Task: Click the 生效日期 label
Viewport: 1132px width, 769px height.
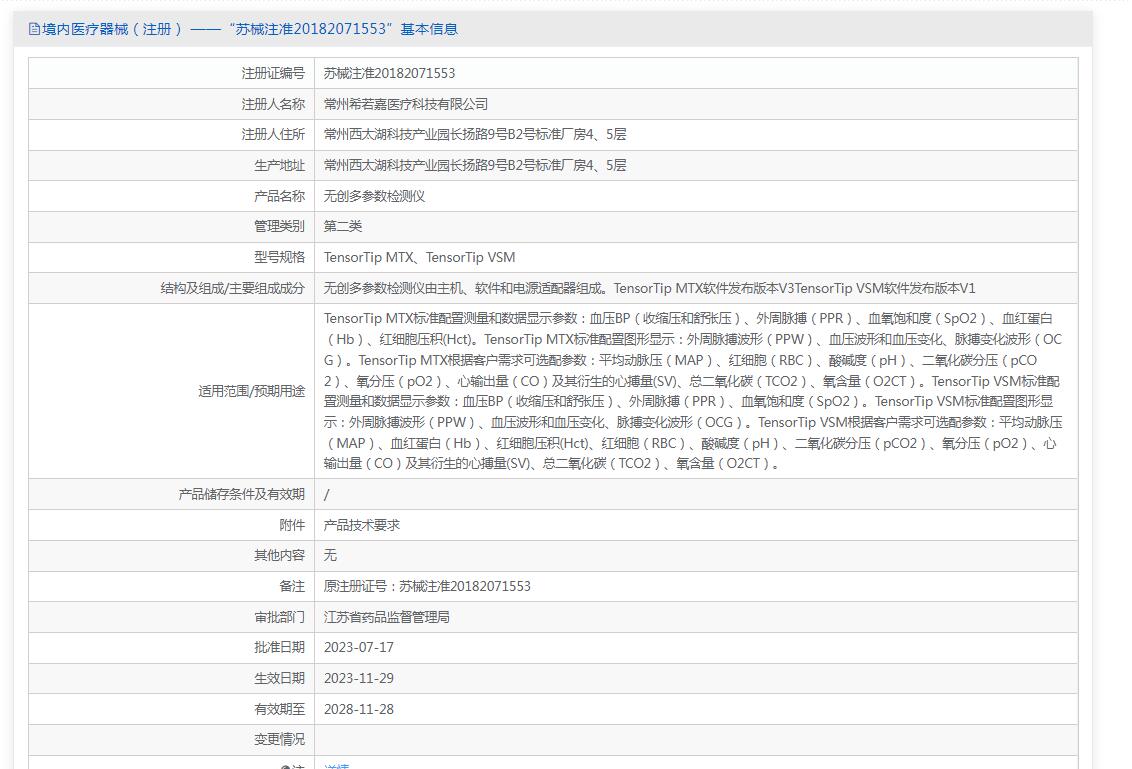Action: pyautogui.click(x=279, y=678)
